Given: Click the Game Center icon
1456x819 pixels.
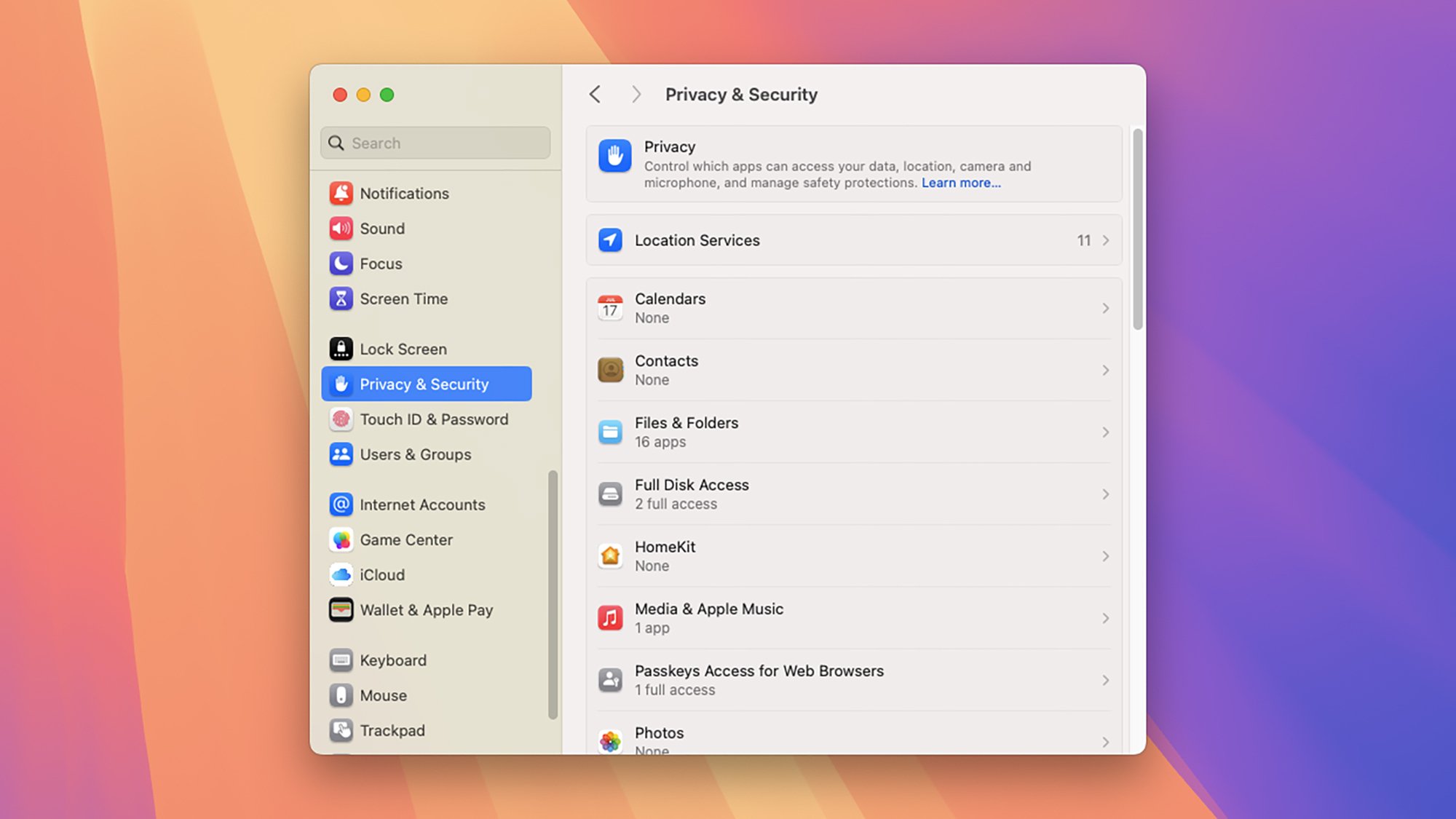Looking at the screenshot, I should tap(341, 539).
